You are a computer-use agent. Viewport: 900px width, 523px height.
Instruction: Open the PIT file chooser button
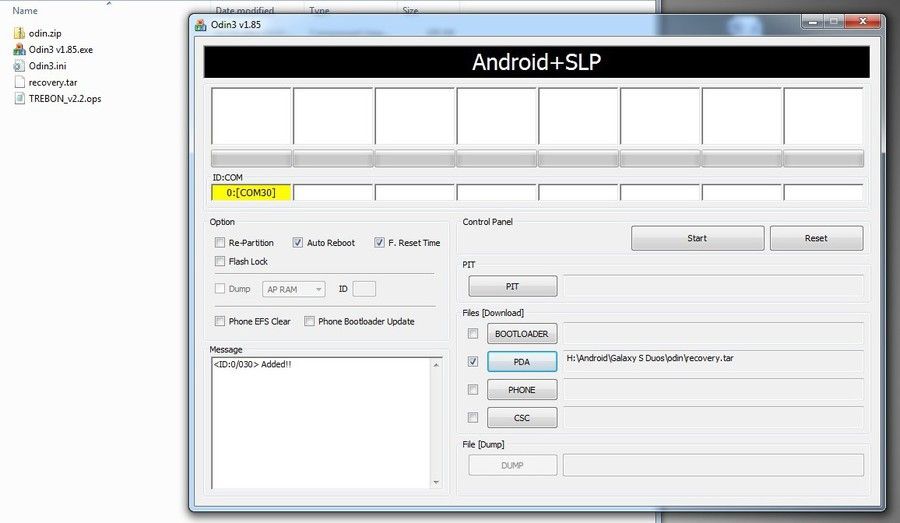click(513, 286)
